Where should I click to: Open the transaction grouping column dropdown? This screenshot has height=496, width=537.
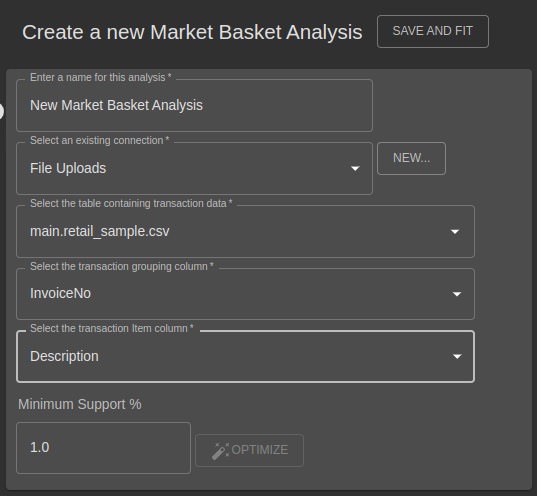click(245, 294)
